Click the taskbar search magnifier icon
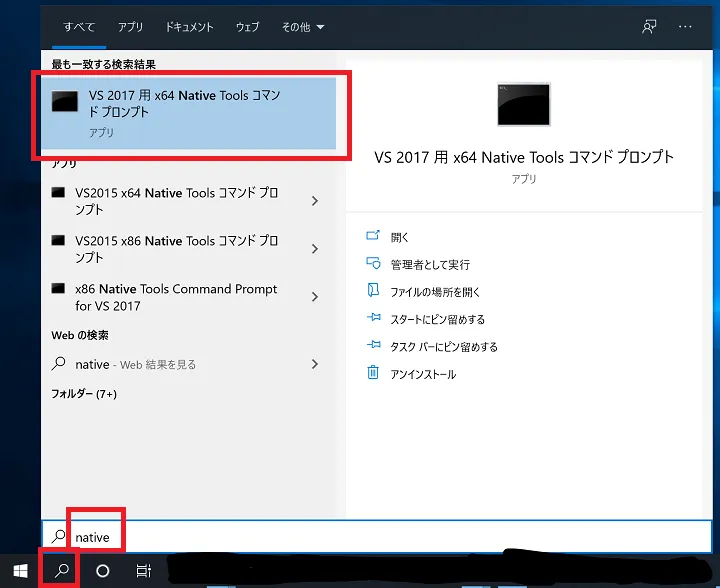Screen dimensions: 720x588 point(62,571)
